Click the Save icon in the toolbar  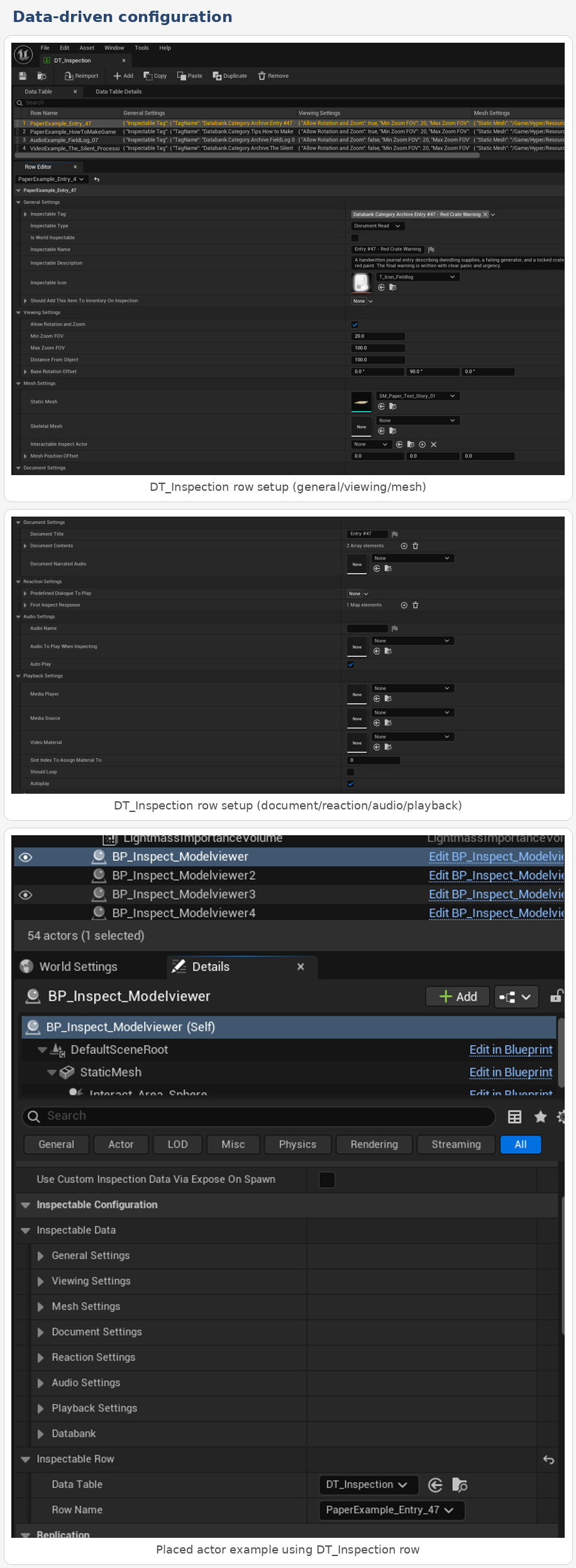(23, 76)
